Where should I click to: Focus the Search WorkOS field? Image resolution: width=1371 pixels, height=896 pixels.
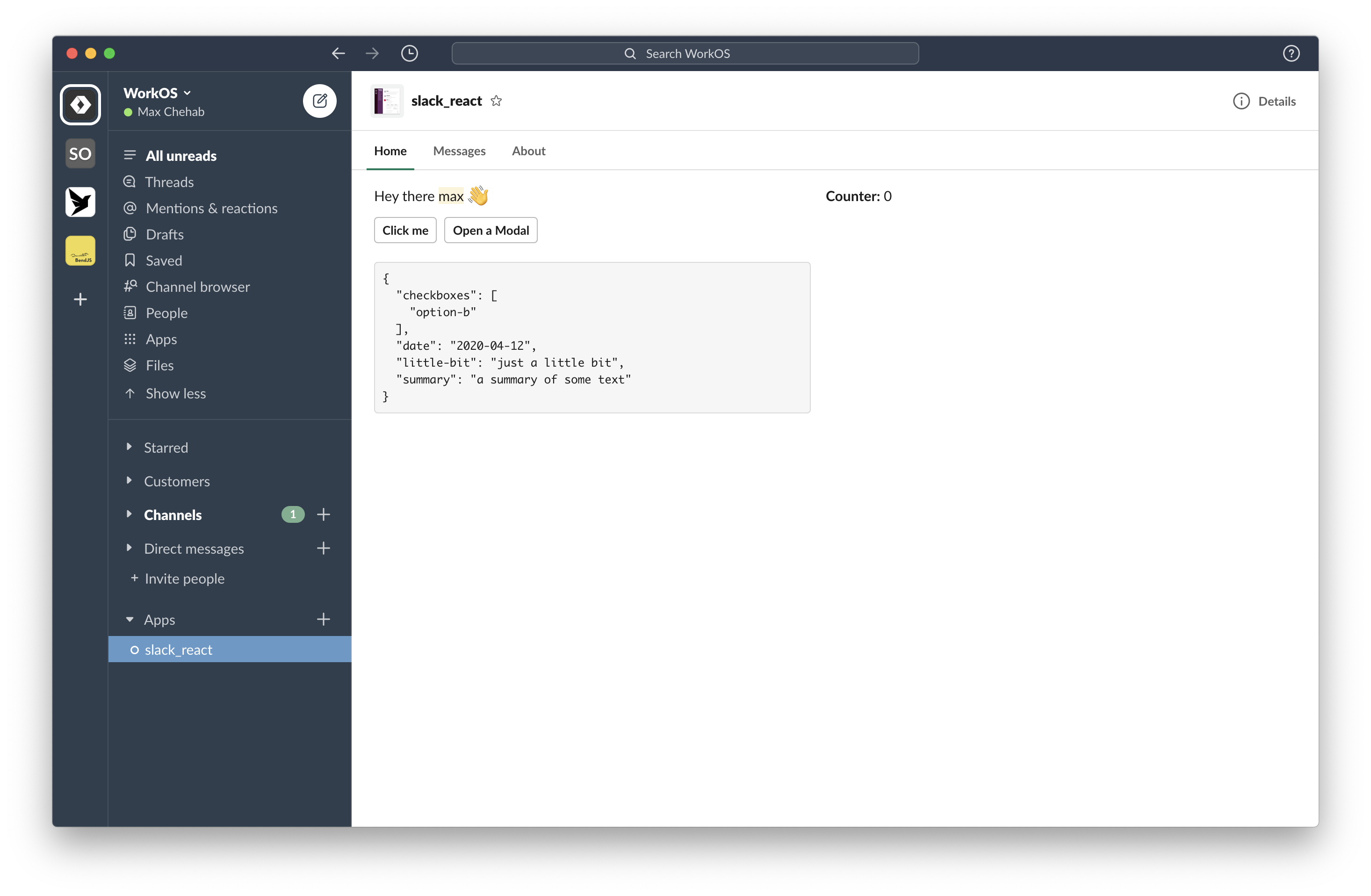[685, 54]
